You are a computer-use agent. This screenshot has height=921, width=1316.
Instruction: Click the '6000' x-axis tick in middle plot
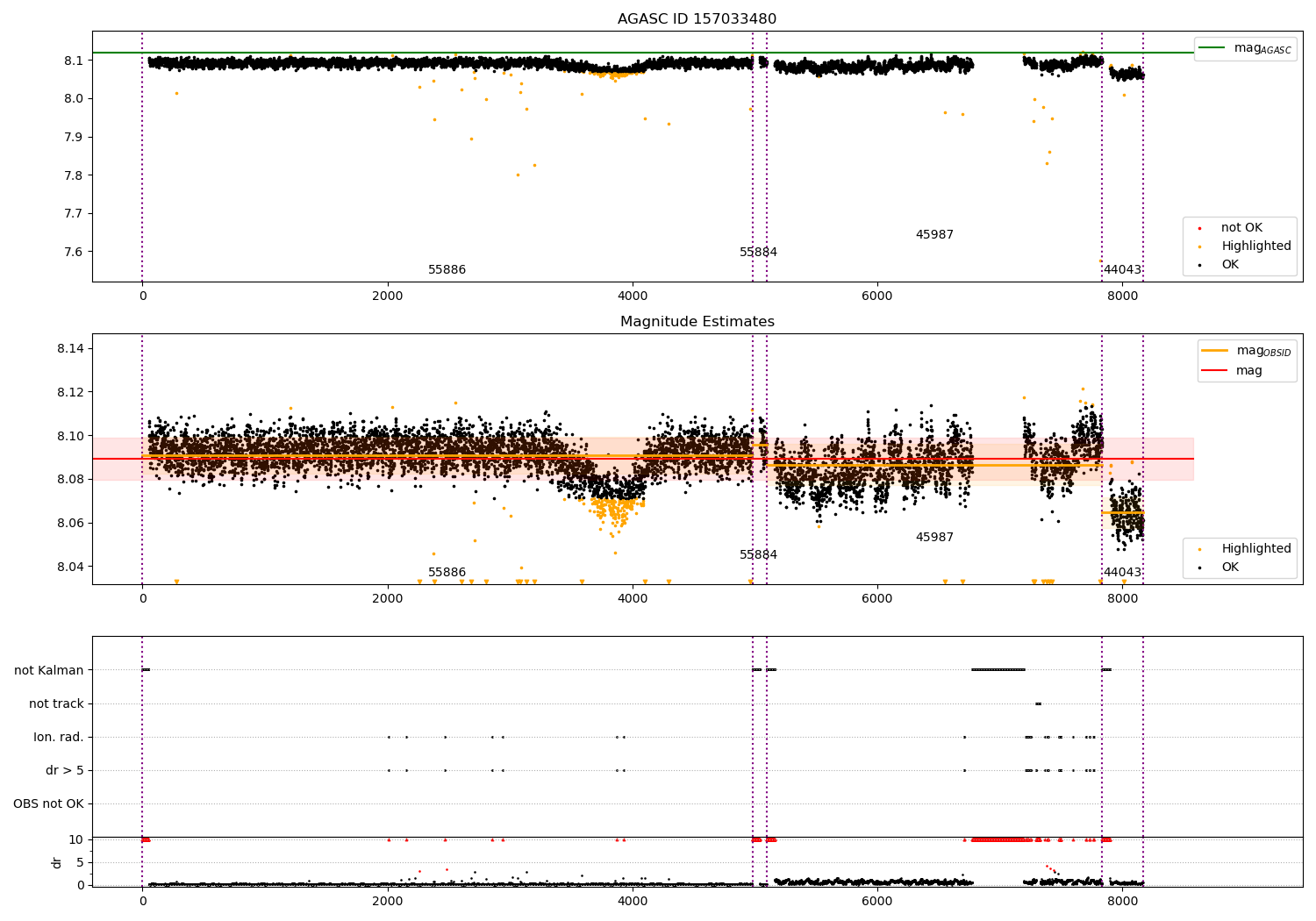click(877, 599)
